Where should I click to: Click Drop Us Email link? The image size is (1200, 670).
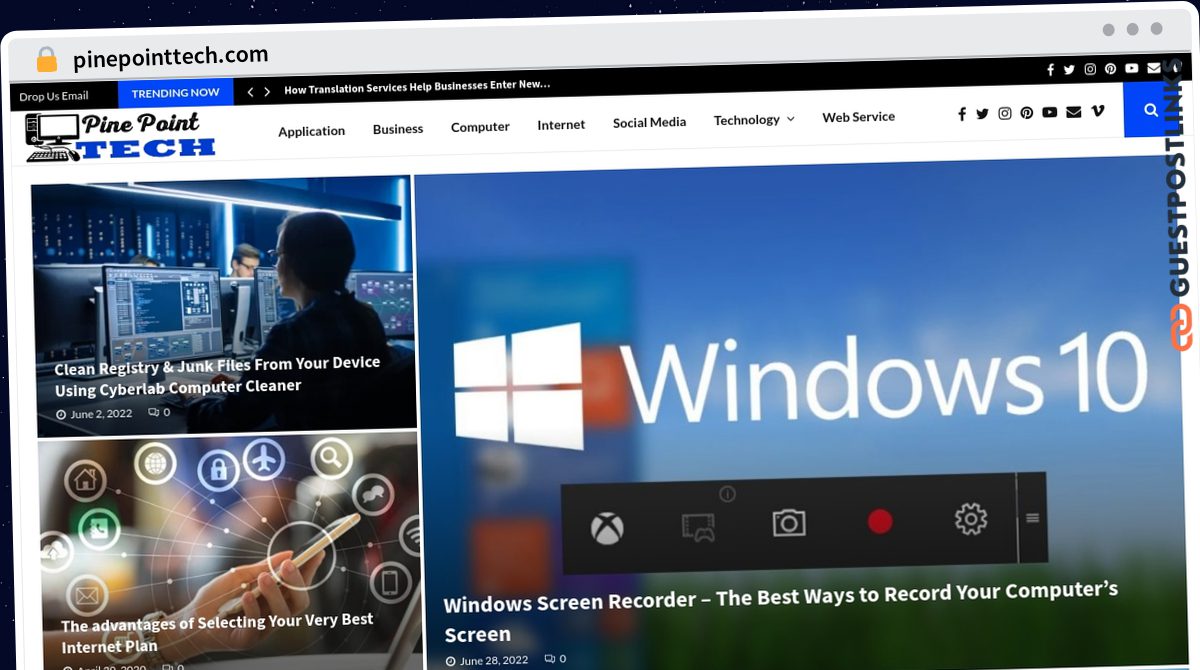pos(54,96)
